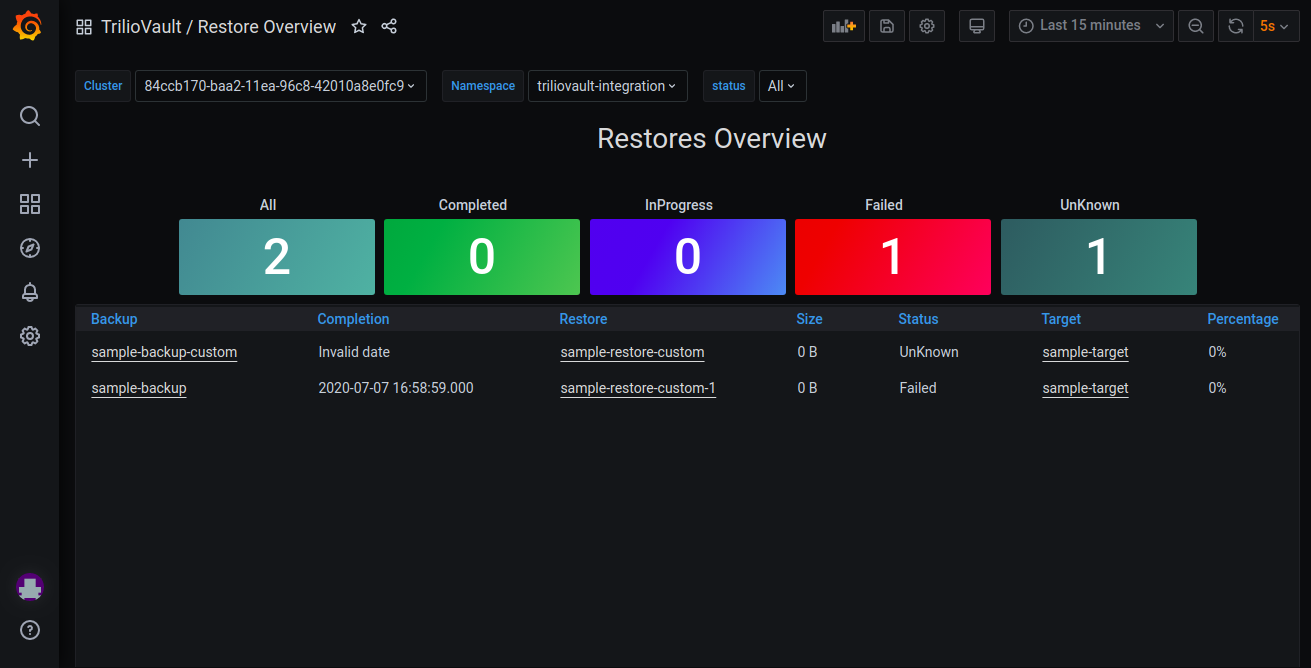The image size is (1311, 668).
Task: Open the sample-restore-custom-1 link
Action: (638, 388)
